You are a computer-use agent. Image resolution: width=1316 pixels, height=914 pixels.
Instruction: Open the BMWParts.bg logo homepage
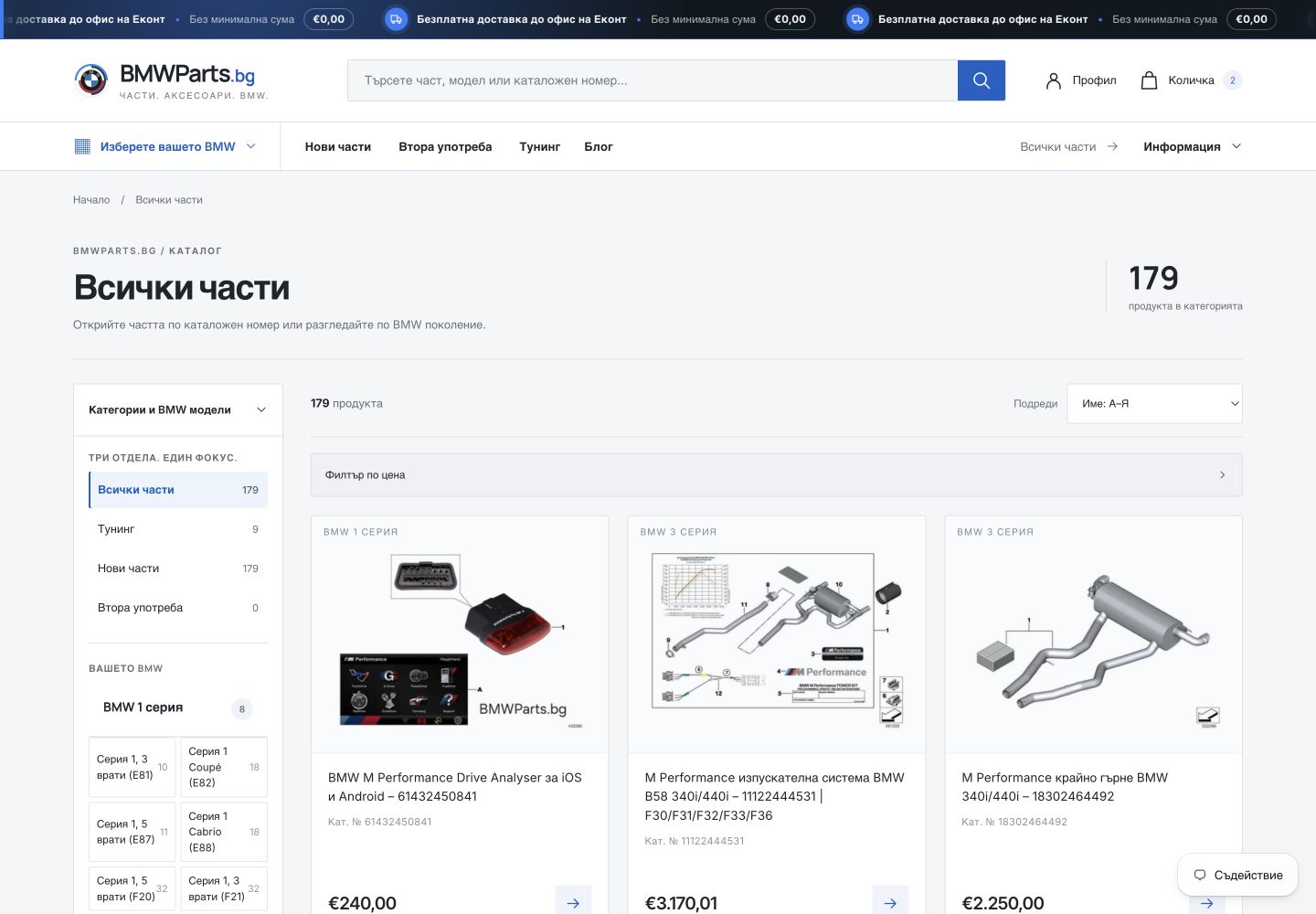tap(172, 80)
